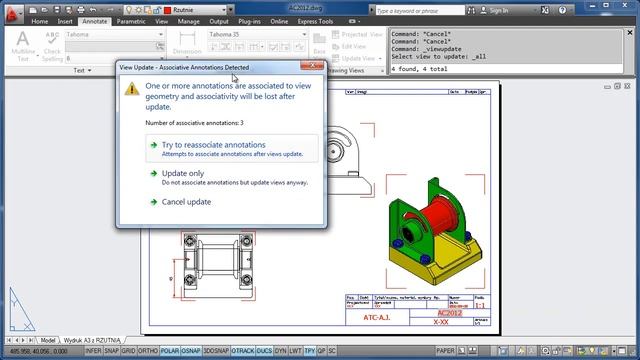Open the Insert ribbon tab
640x360 pixels.
pos(65,21)
